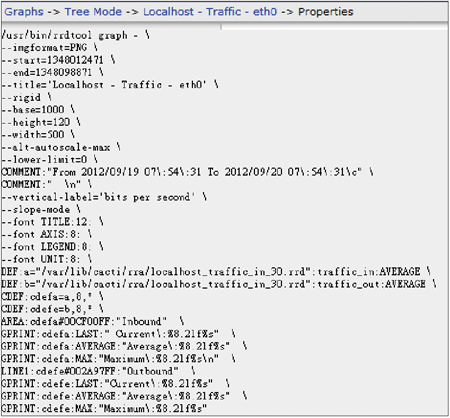Open Localhost - Traffic - eth0 link
Viewport: 450px width, 418px height.
point(210,12)
